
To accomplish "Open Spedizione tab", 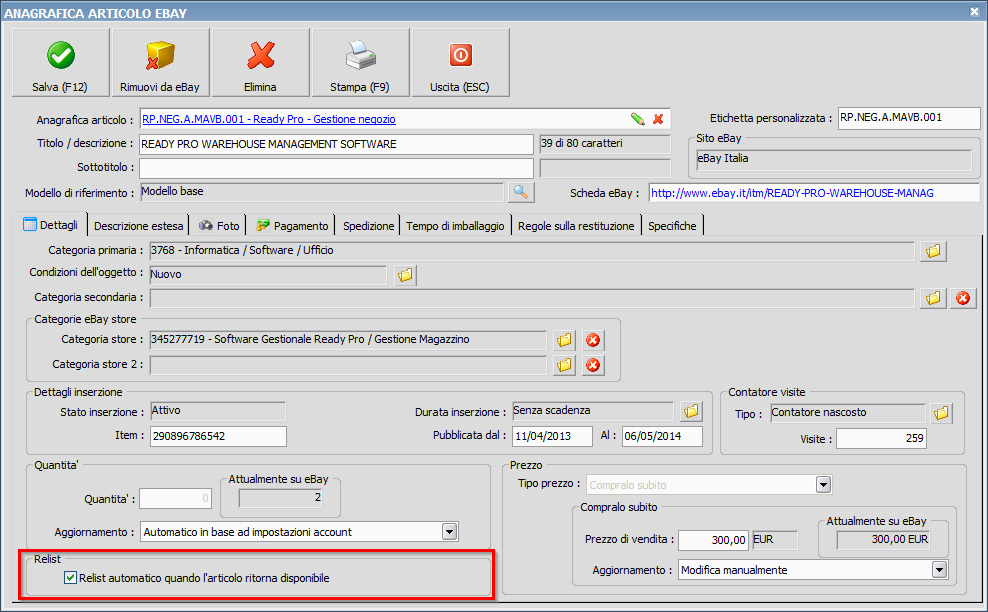I will [369, 226].
